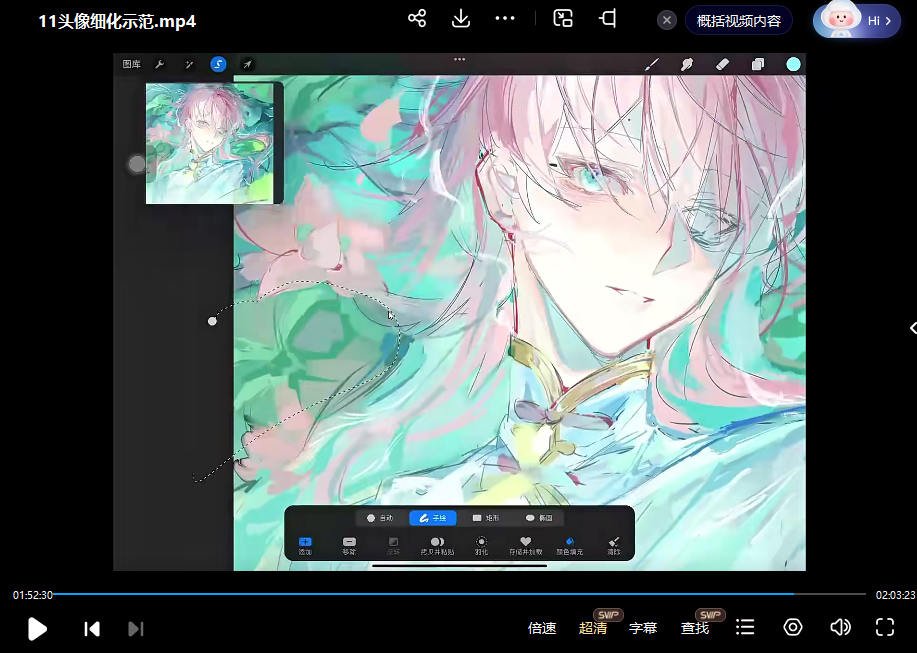Open the three-dot more options menu
Viewport: 917px width, 653px height.
(505, 19)
